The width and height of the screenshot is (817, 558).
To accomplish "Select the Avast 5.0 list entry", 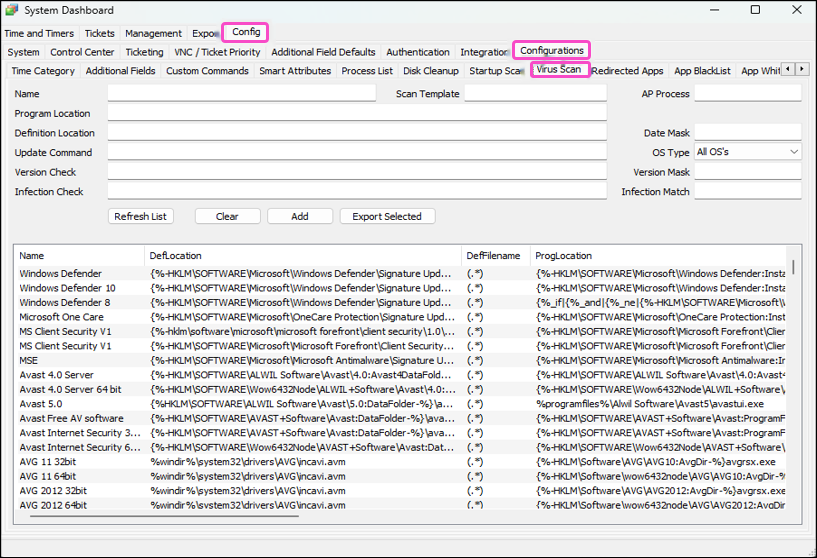I will (x=41, y=404).
